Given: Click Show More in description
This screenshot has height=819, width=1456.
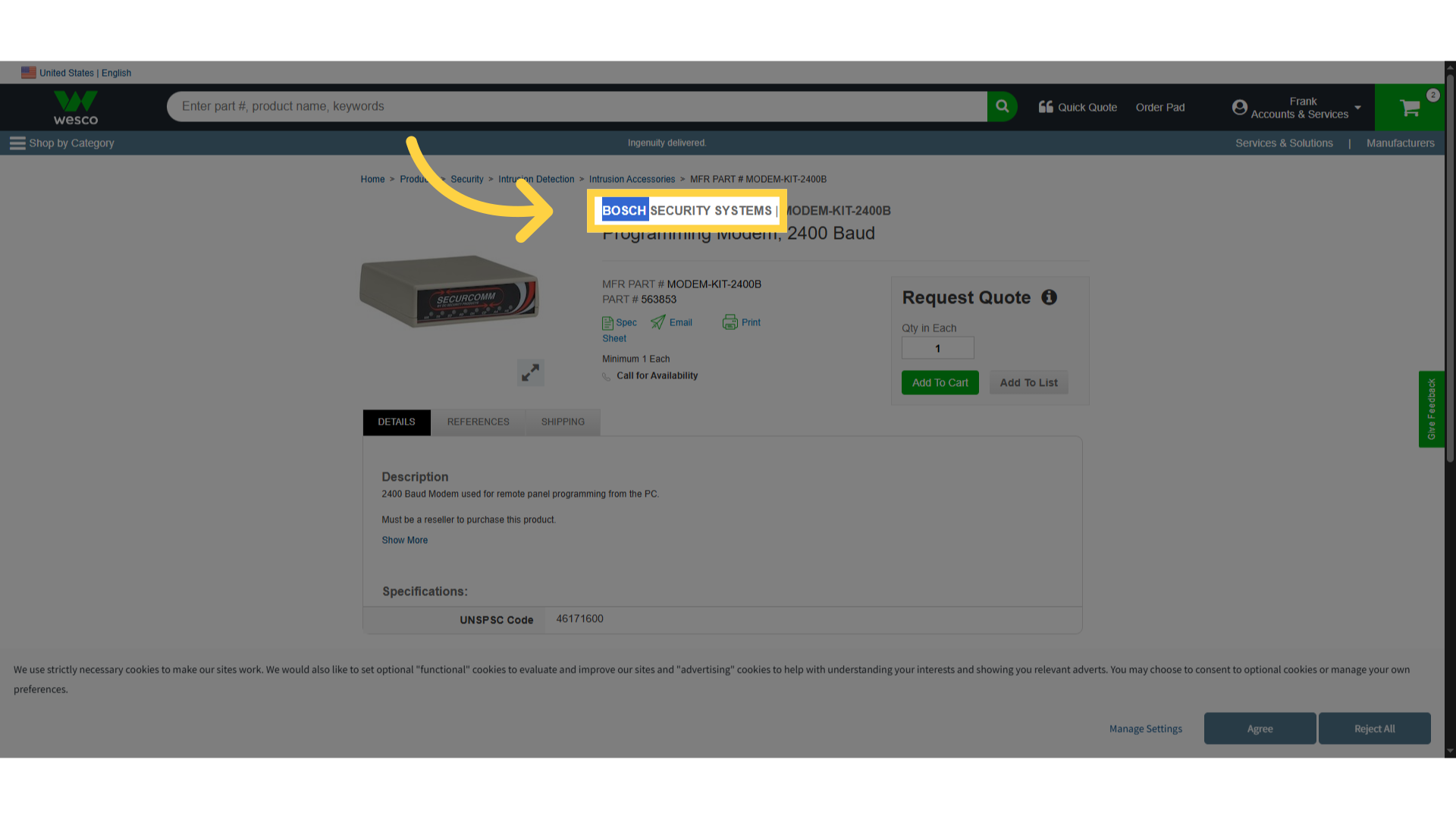Looking at the screenshot, I should click(x=404, y=541).
